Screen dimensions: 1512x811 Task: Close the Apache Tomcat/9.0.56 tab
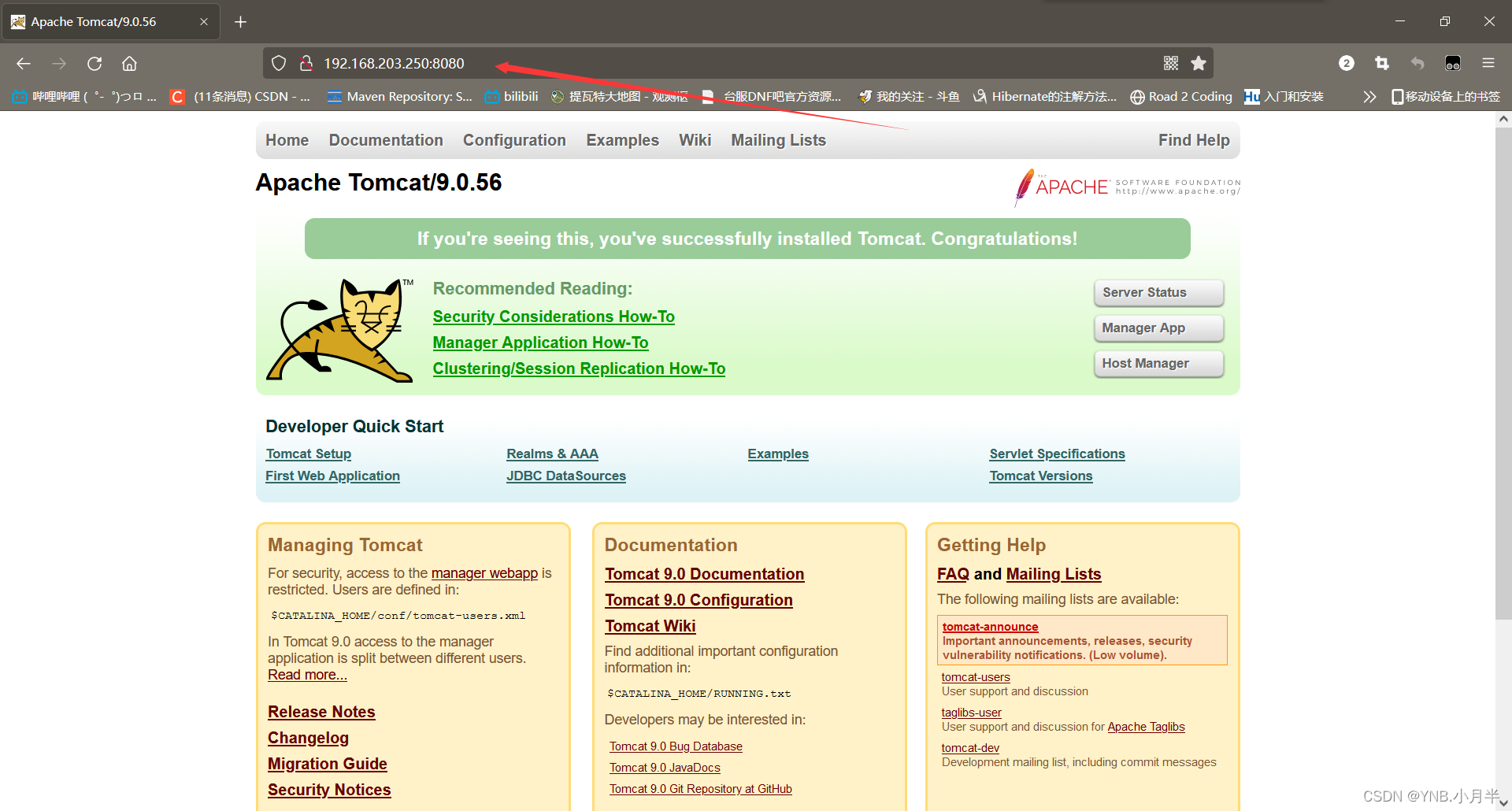(204, 22)
